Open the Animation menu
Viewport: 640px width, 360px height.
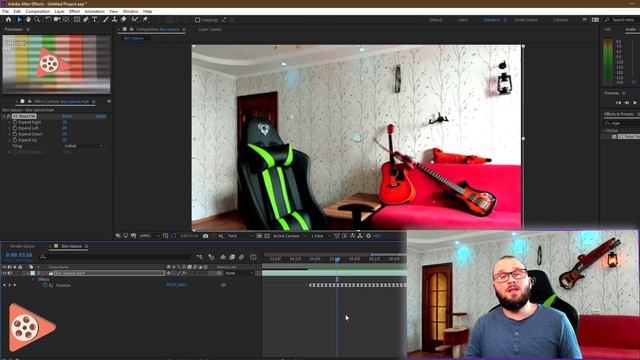tap(94, 11)
